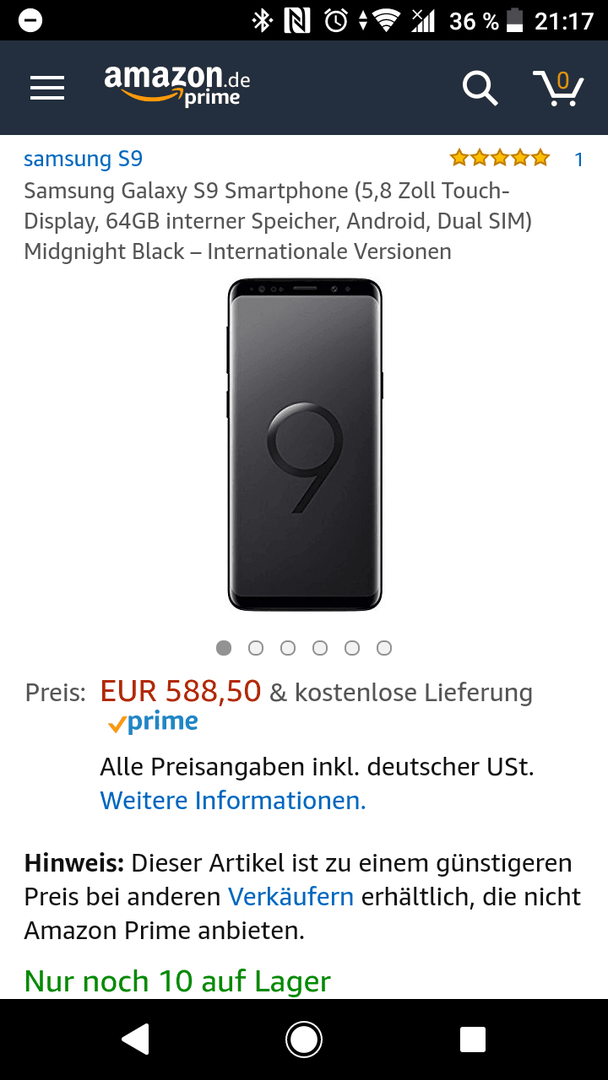This screenshot has height=1080, width=608.
Task: Open the Verkäufern link
Action: (291, 896)
